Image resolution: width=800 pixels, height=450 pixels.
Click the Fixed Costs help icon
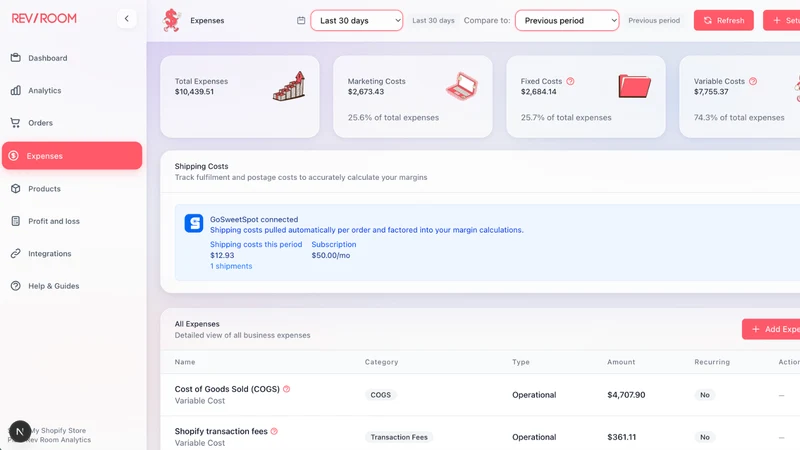point(570,81)
